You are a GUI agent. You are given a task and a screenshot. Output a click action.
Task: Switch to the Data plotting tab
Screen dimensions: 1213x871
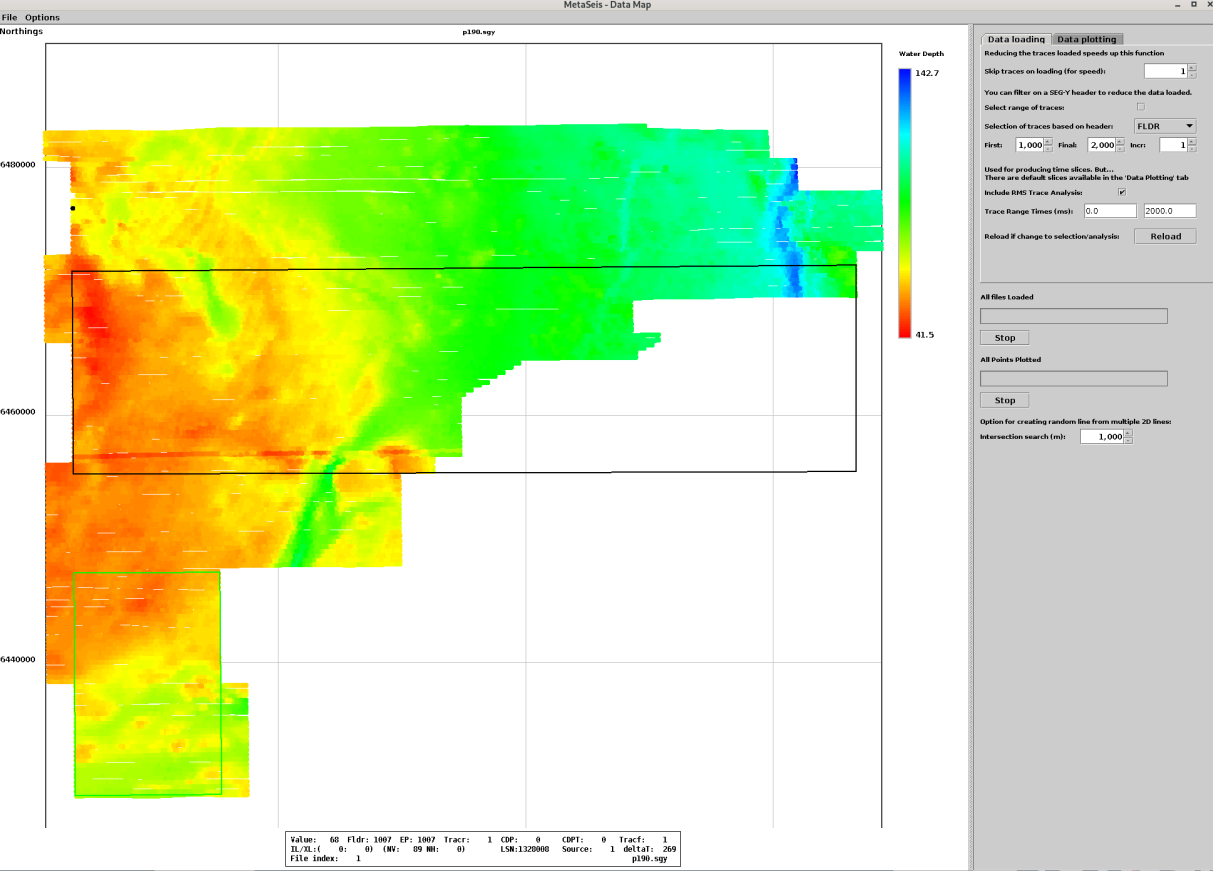(x=1086, y=39)
